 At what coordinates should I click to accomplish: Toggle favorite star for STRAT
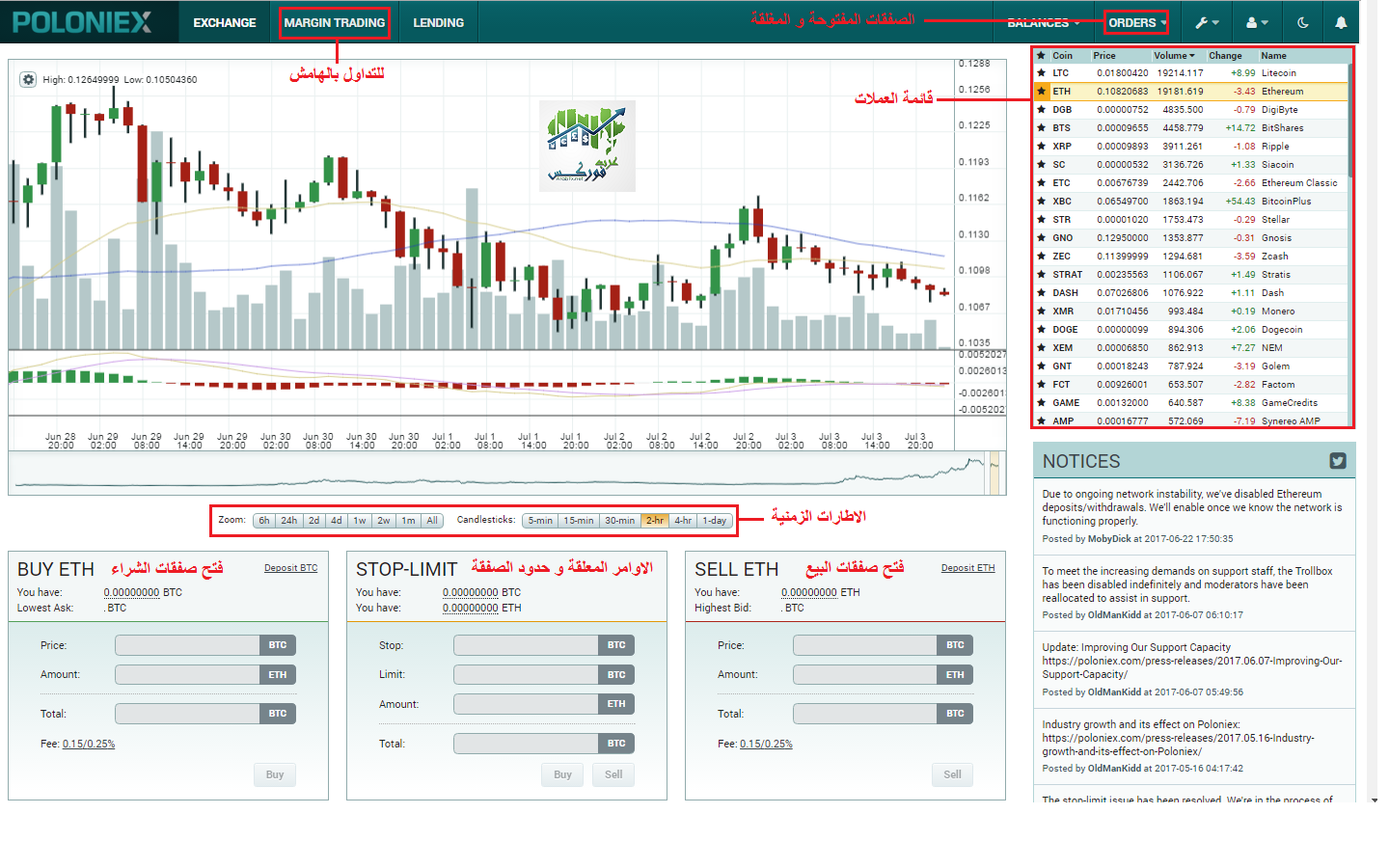pyautogui.click(x=1042, y=274)
